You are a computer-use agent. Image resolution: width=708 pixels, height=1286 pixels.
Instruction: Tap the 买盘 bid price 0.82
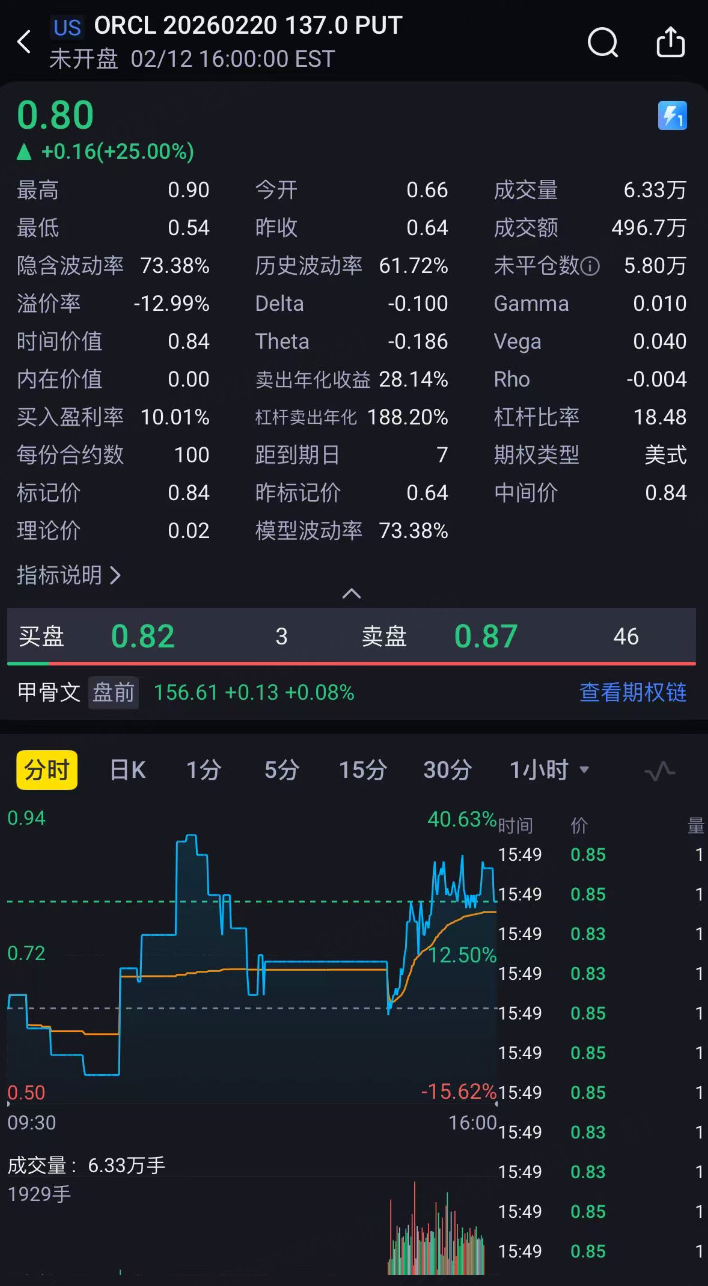pos(143,636)
